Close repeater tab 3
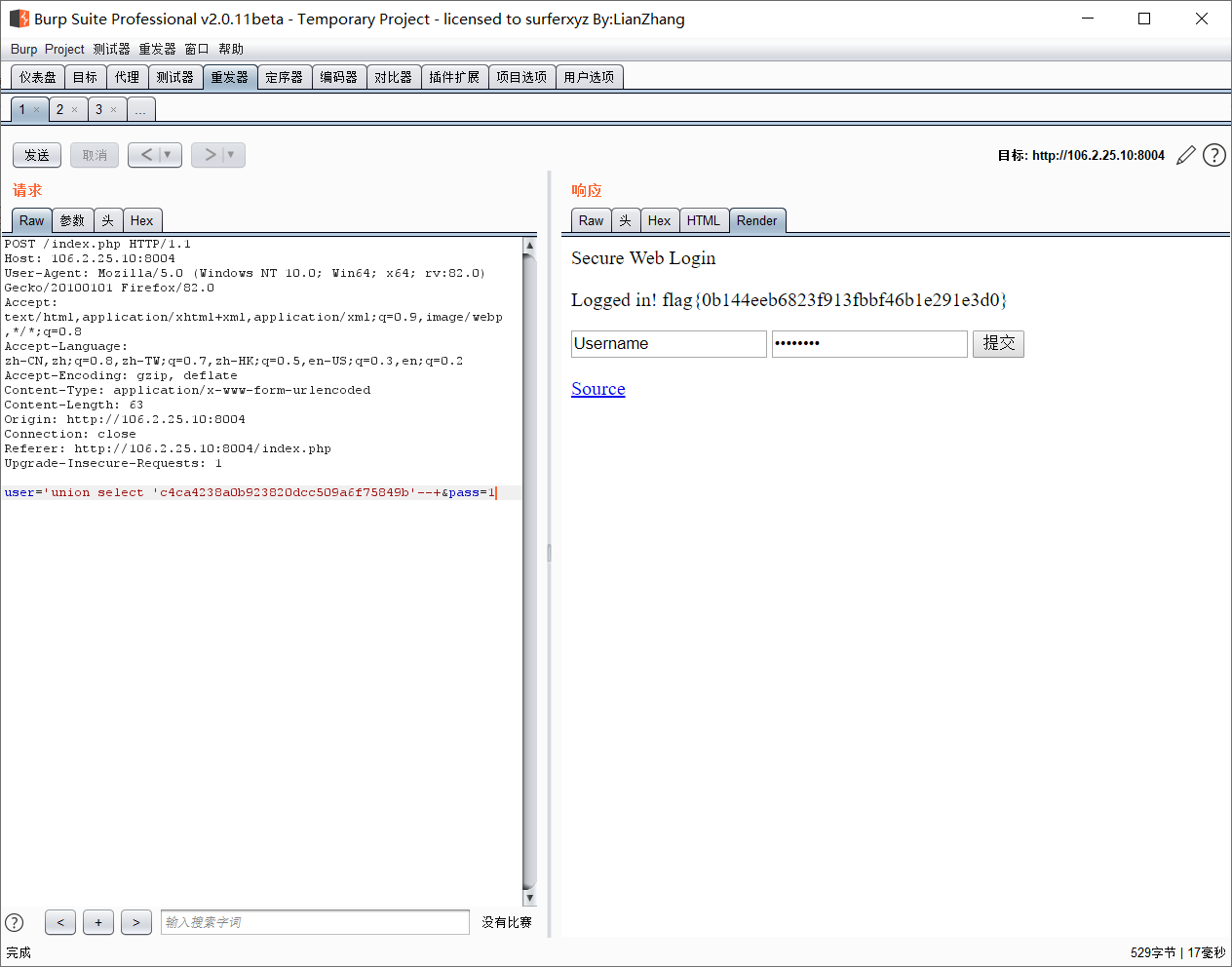The height and width of the screenshot is (967, 1232). pyautogui.click(x=113, y=110)
